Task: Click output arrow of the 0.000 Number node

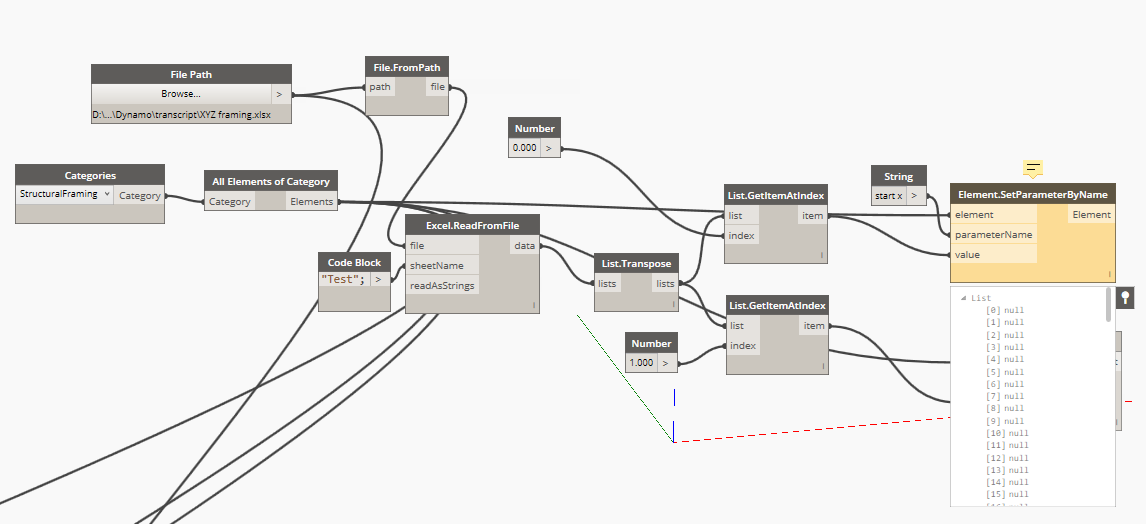Action: pos(550,148)
